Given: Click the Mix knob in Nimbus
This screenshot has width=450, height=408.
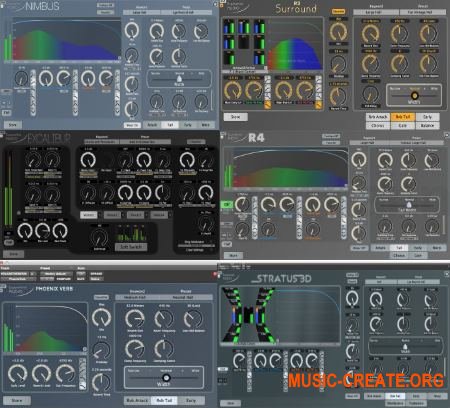Looking at the screenshot, I should 132,30.
